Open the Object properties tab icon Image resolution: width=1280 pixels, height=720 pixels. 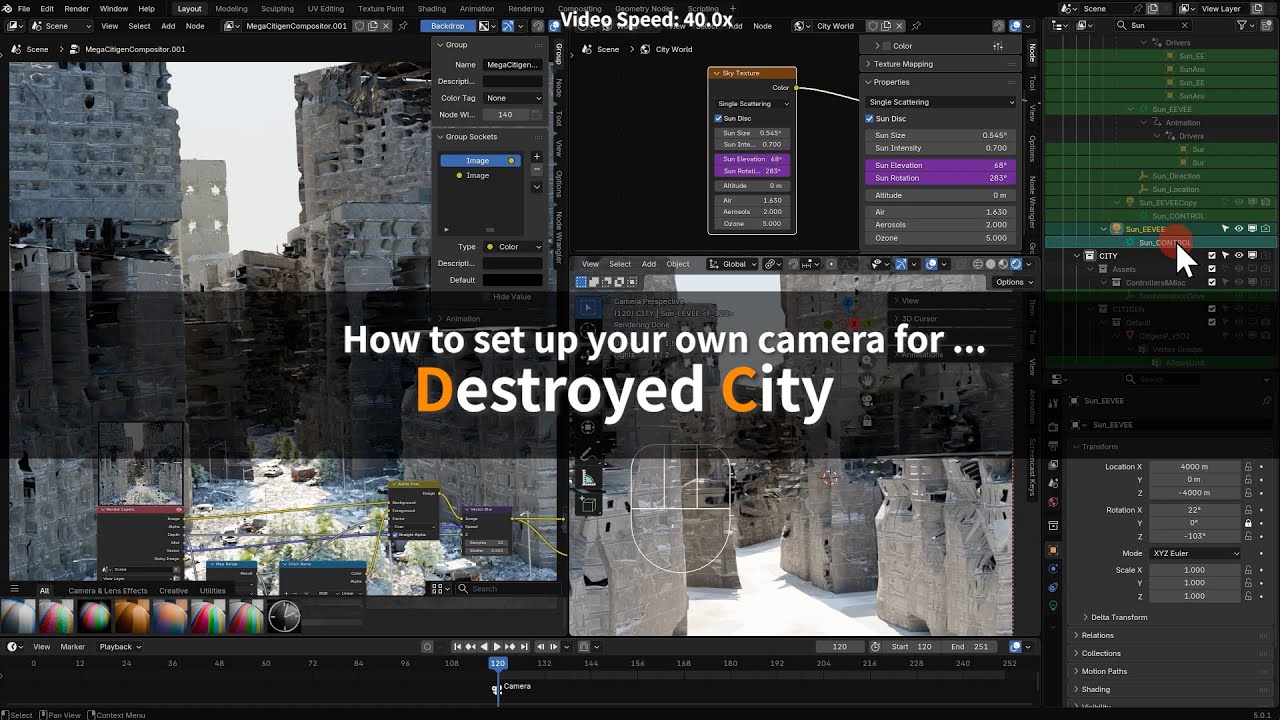1053,550
